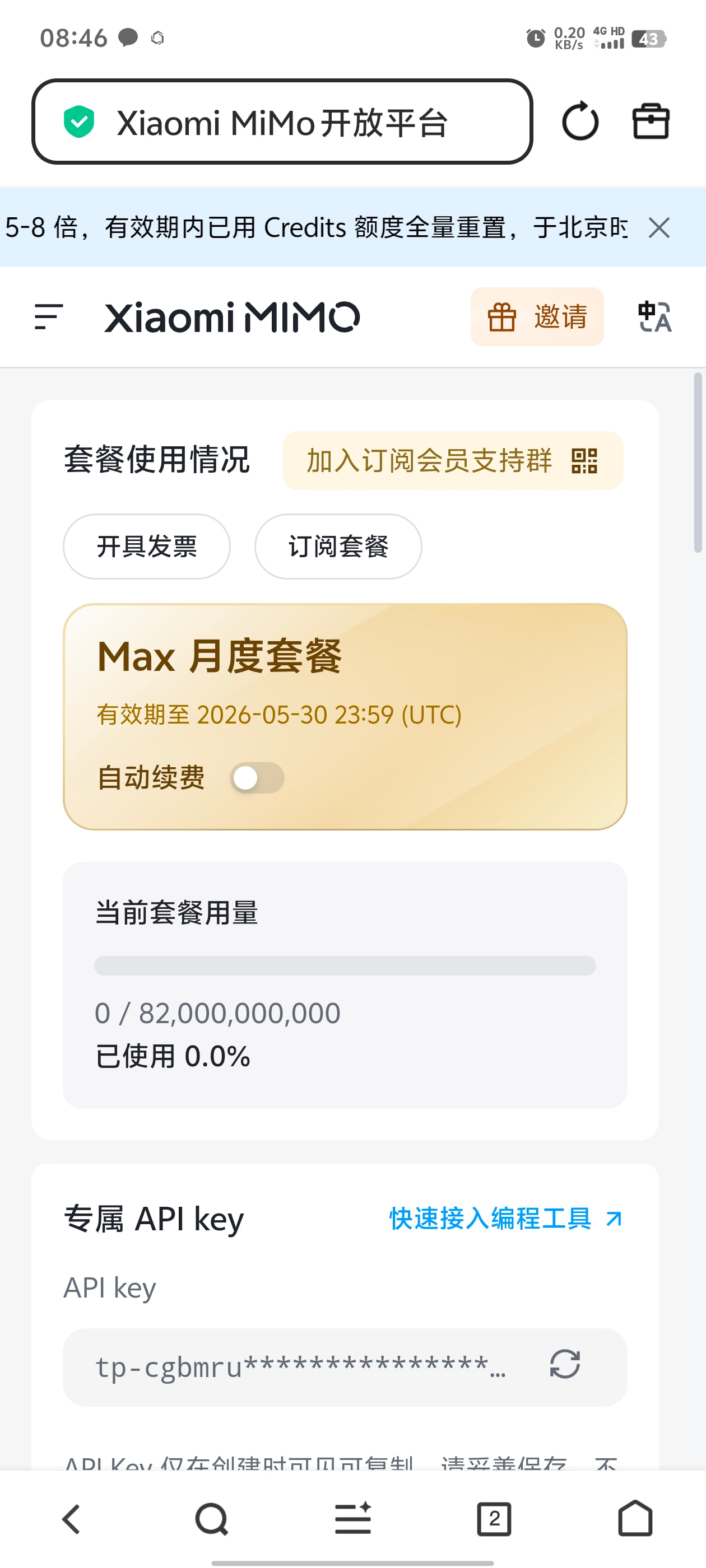The width and height of the screenshot is (706, 1568).
Task: Toggle the 自动续费 auto-renew switch
Action: pyautogui.click(x=257, y=777)
